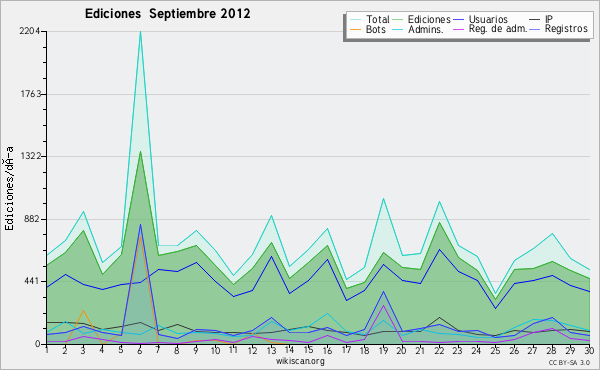Click the orange Bots peak on day 3
This screenshot has height=370, width=600.
point(83,310)
